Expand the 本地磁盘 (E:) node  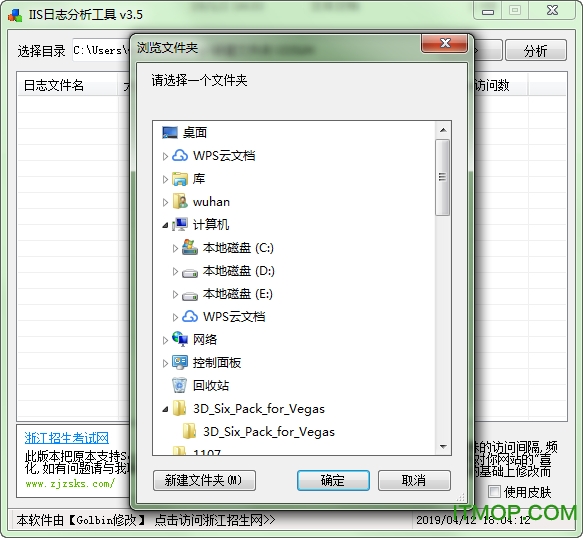[x=175, y=294]
